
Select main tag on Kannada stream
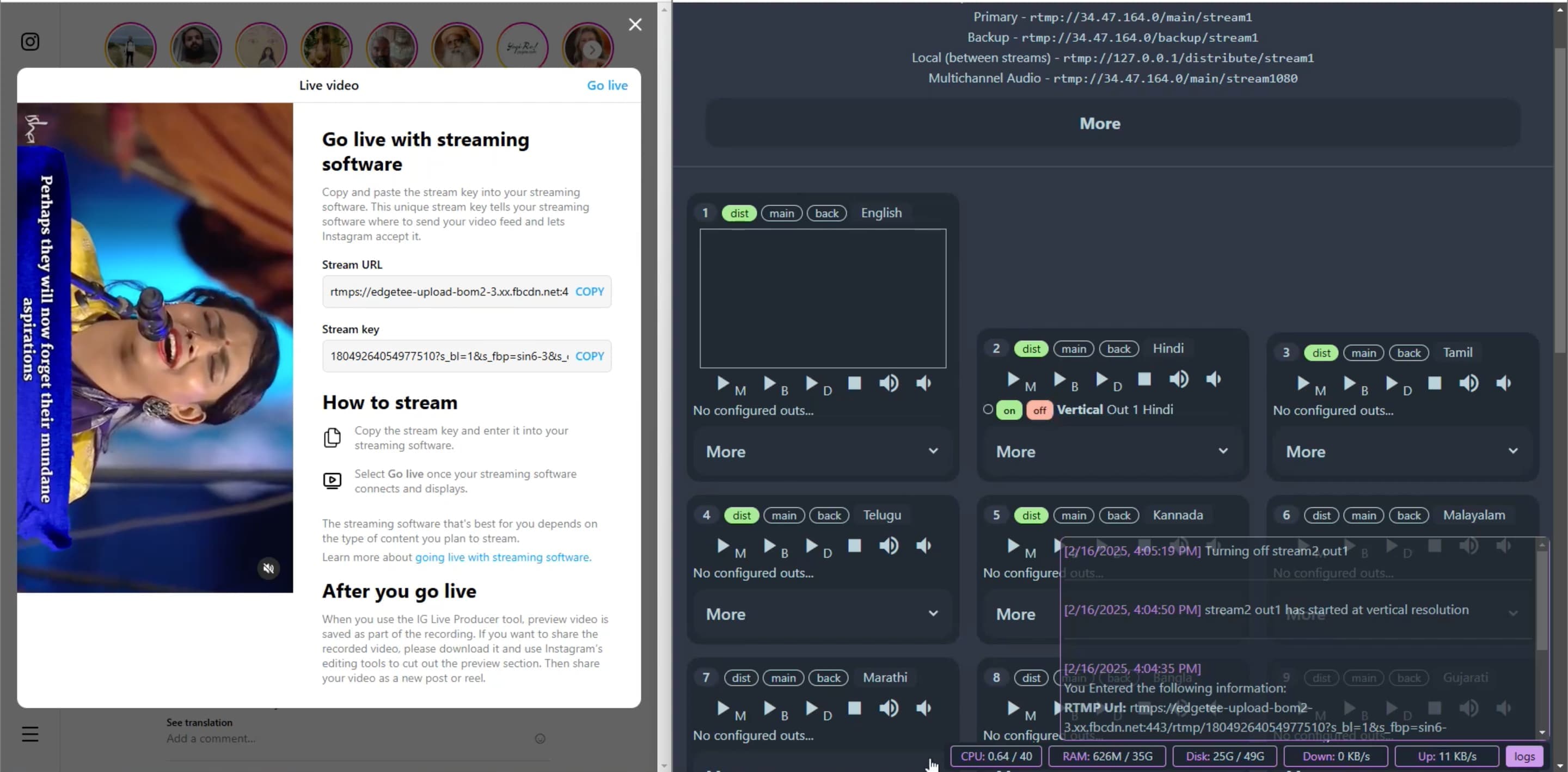pos(1073,516)
